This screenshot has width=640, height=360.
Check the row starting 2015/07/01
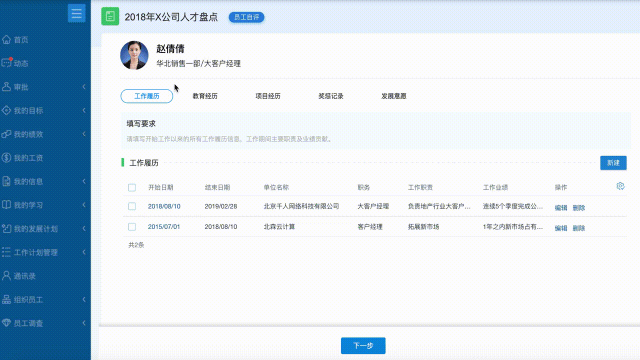coord(132,227)
